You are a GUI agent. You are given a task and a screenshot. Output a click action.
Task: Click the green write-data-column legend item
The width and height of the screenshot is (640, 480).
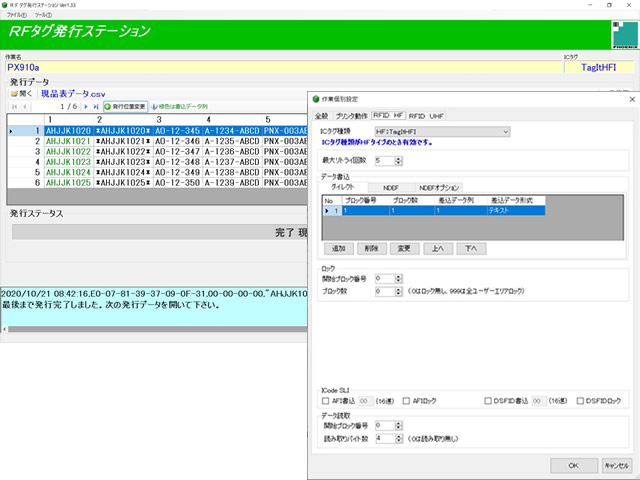coord(180,107)
